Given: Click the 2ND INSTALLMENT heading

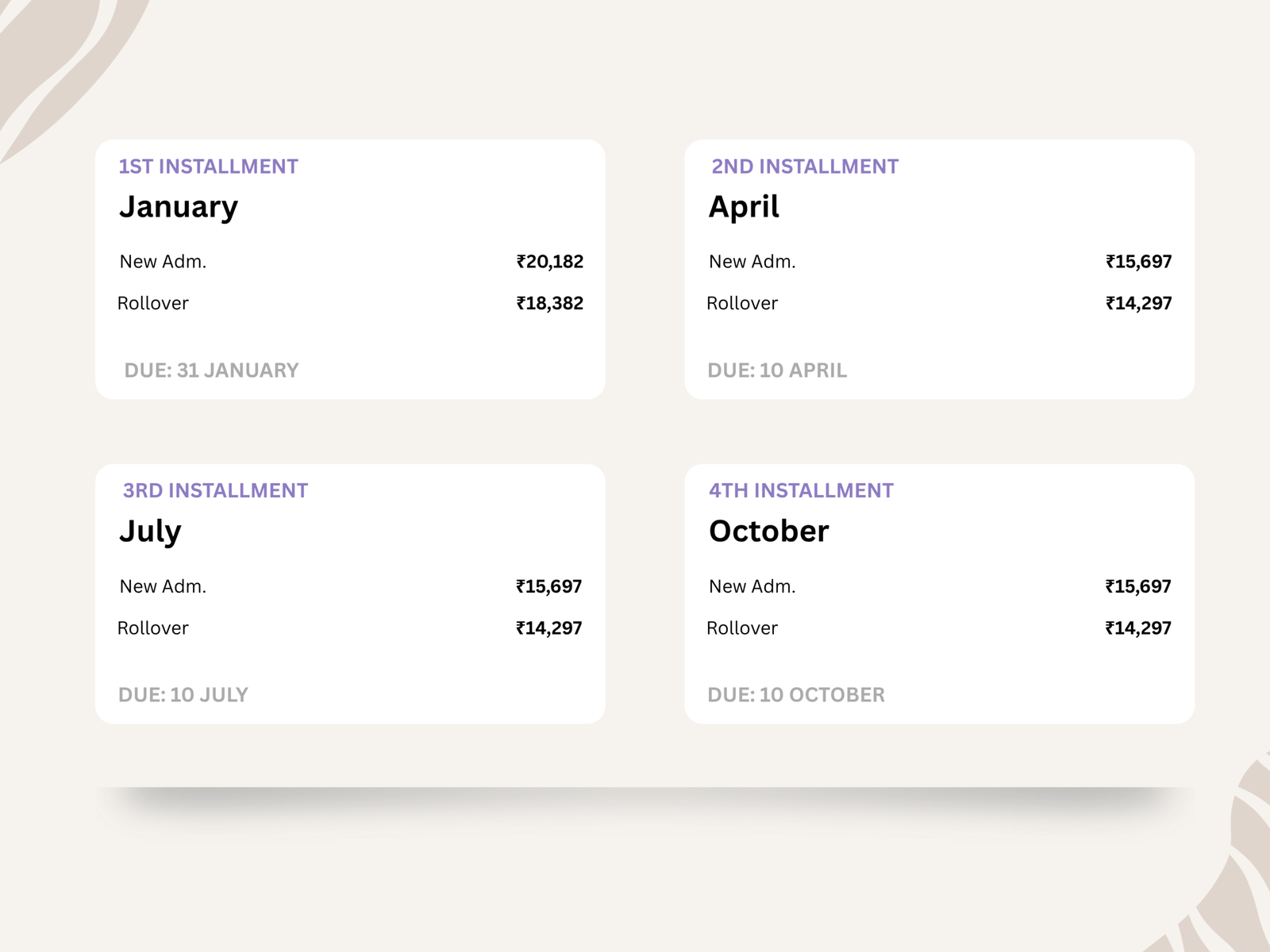Looking at the screenshot, I should tap(805, 167).
